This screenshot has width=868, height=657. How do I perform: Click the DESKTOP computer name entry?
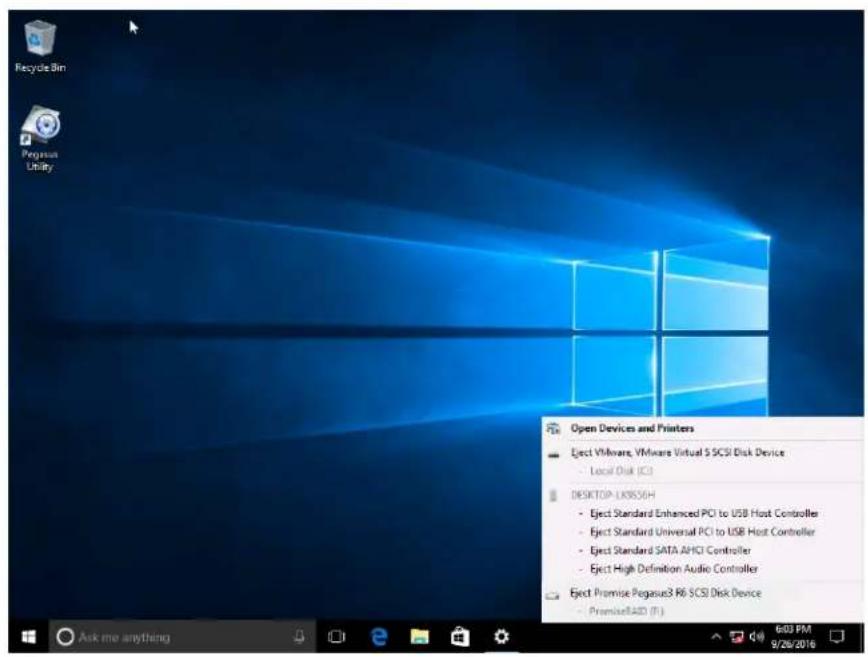tap(613, 494)
